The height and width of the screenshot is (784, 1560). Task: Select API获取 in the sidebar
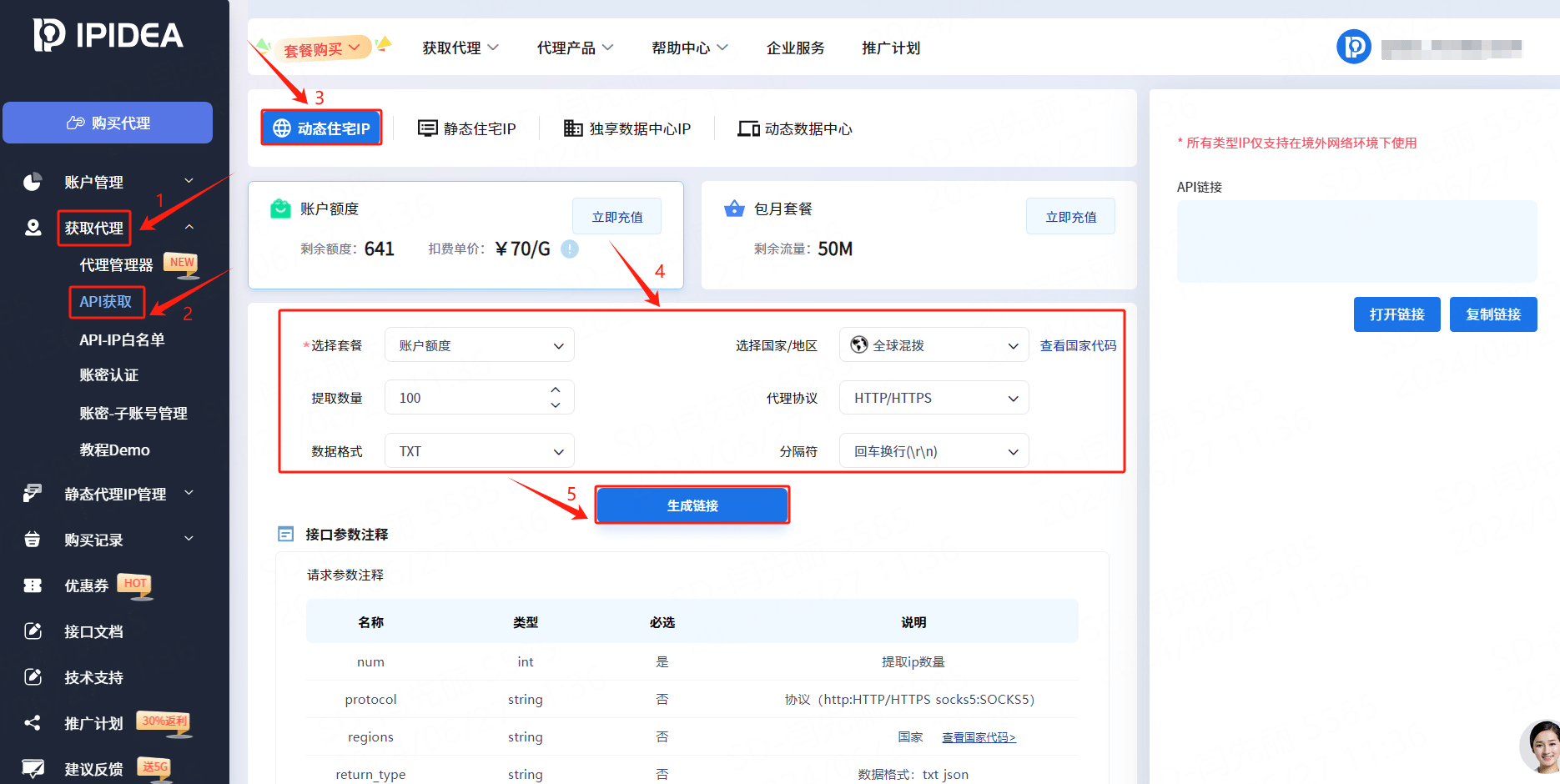106,302
